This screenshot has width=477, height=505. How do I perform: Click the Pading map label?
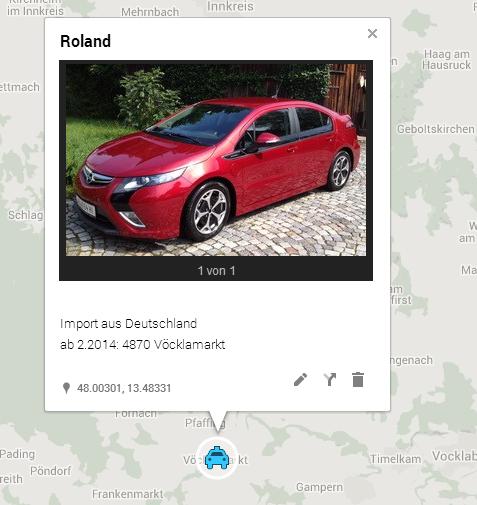(17, 454)
